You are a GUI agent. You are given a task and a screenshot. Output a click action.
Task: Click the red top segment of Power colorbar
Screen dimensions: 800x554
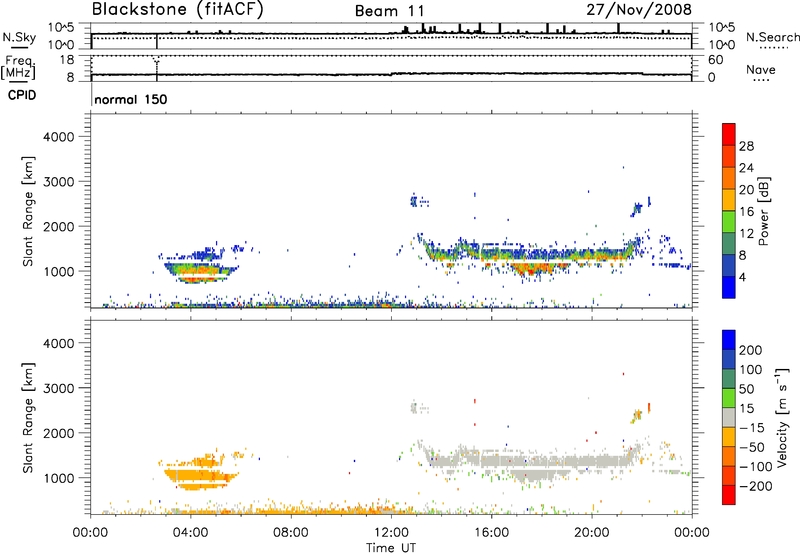pyautogui.click(x=729, y=134)
